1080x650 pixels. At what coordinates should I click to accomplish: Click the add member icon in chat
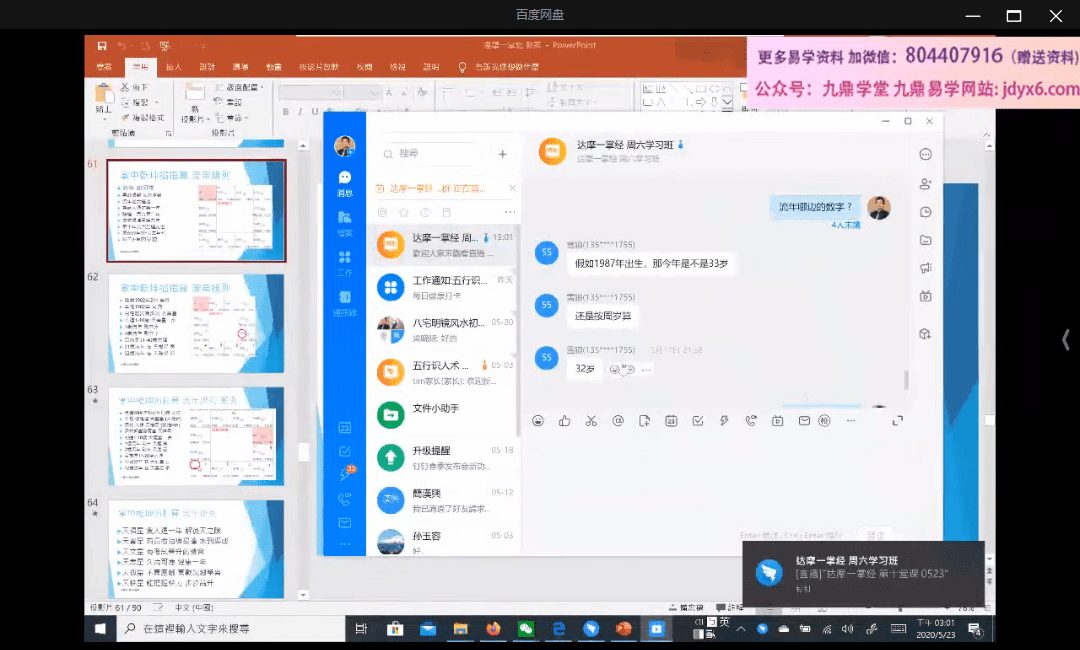tap(926, 183)
